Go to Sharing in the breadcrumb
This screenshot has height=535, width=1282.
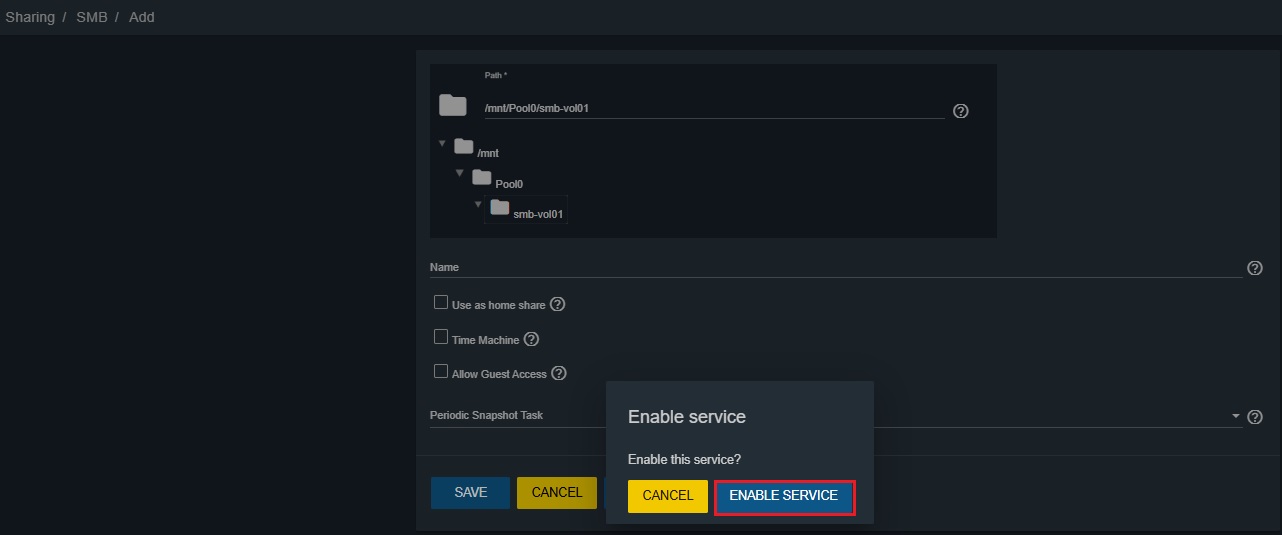pos(30,17)
